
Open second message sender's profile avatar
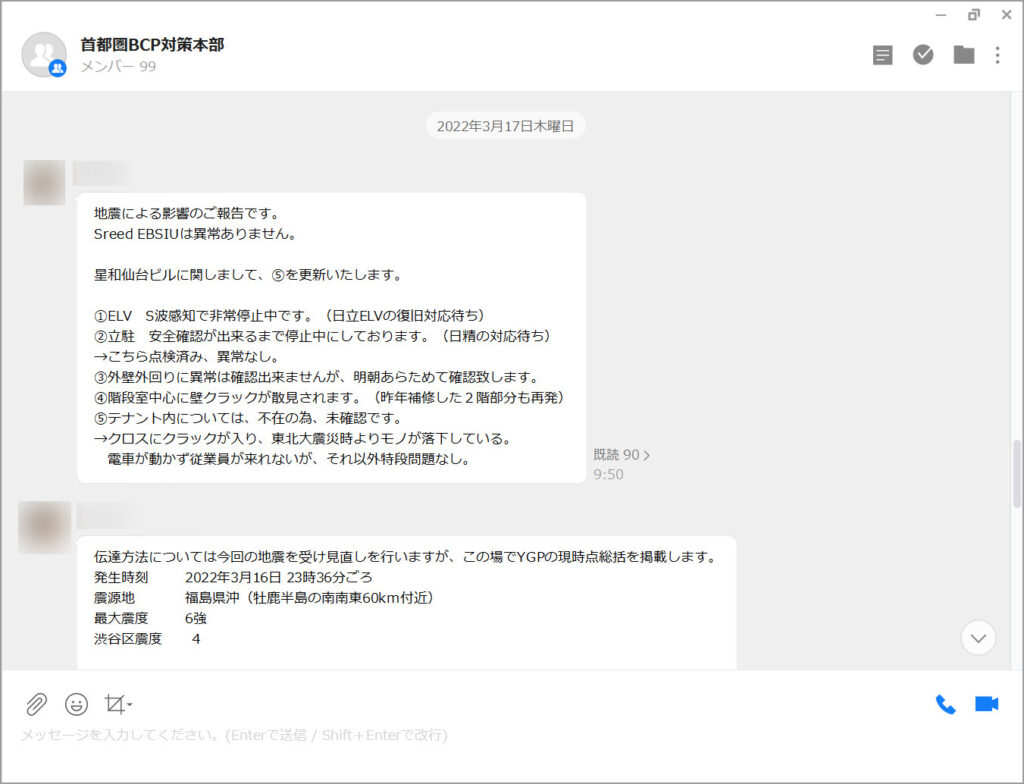point(44,527)
